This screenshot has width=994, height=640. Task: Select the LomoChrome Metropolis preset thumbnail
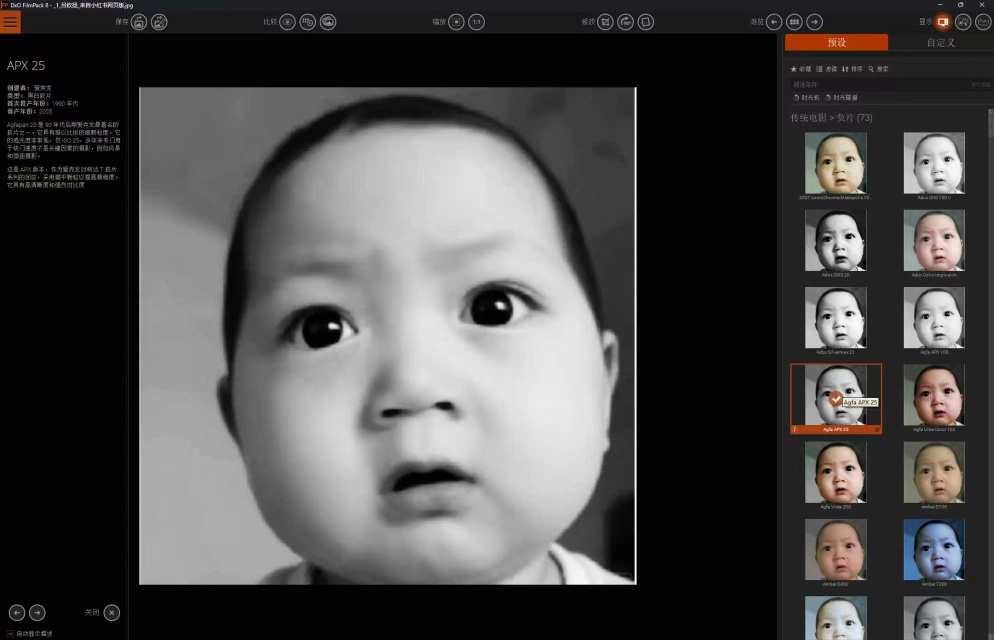pos(836,163)
